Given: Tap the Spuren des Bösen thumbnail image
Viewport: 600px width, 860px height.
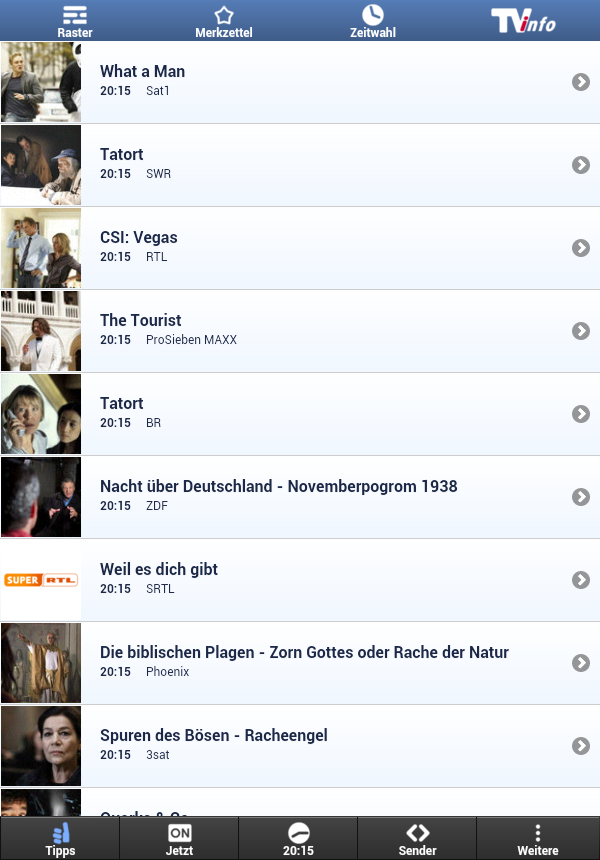Looking at the screenshot, I should tap(41, 746).
